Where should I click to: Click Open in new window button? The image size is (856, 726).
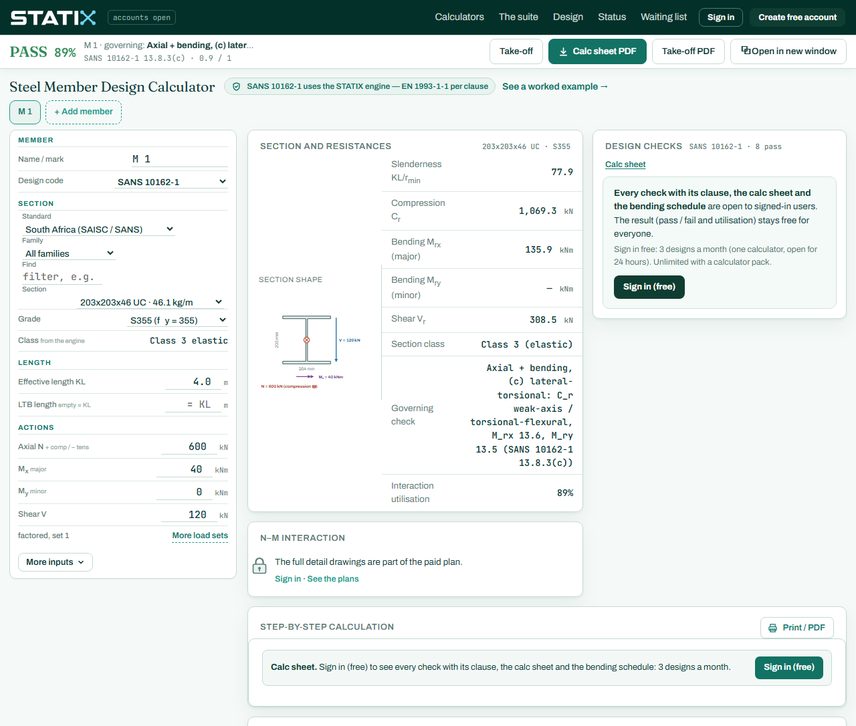click(788, 51)
